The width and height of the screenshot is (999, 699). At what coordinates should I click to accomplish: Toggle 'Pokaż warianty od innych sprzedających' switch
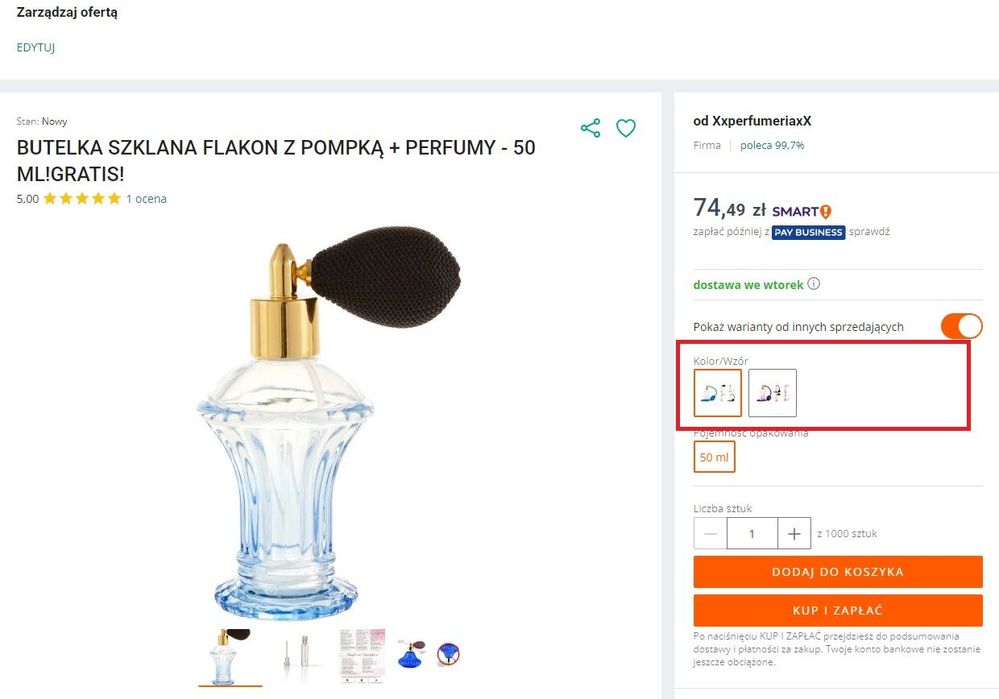click(x=961, y=326)
